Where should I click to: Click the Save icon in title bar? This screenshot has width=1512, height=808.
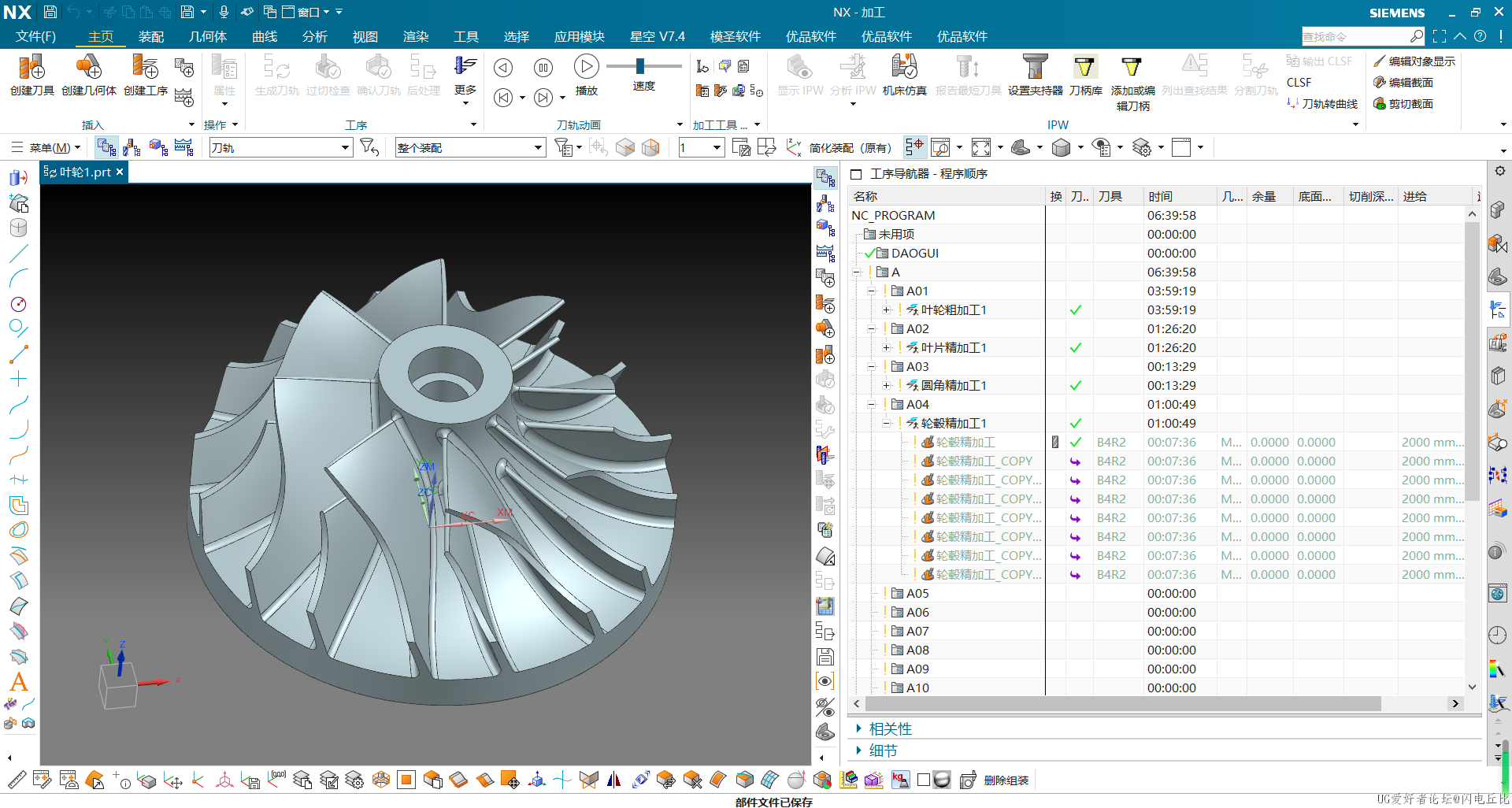50,12
